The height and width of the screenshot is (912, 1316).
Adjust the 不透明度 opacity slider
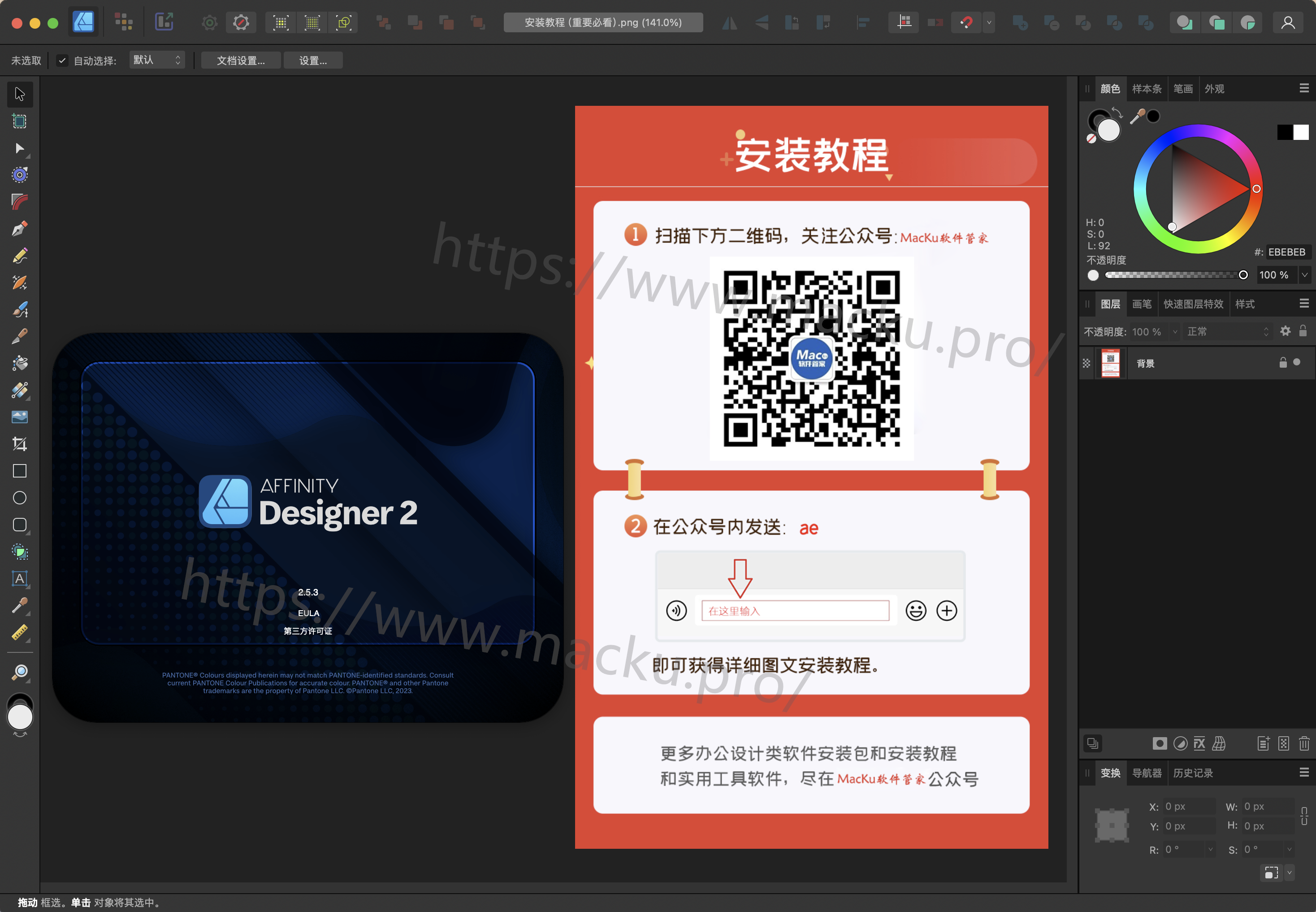[1174, 275]
